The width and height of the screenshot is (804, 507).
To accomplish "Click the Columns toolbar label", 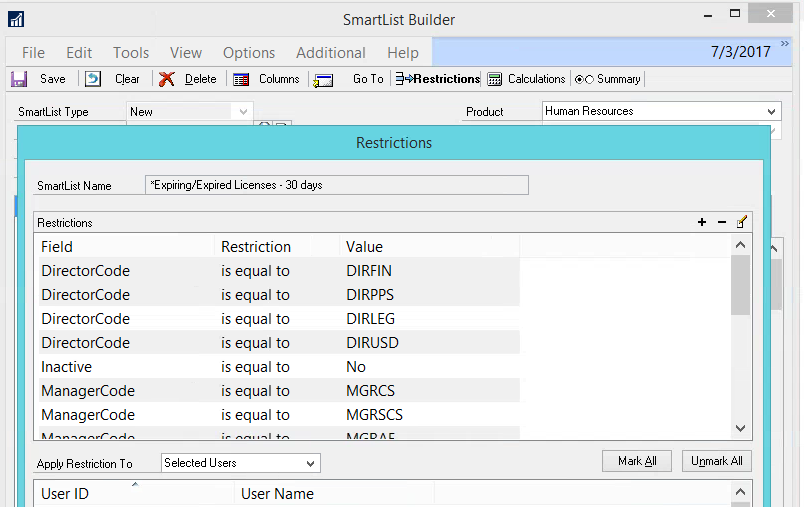I will coord(279,79).
